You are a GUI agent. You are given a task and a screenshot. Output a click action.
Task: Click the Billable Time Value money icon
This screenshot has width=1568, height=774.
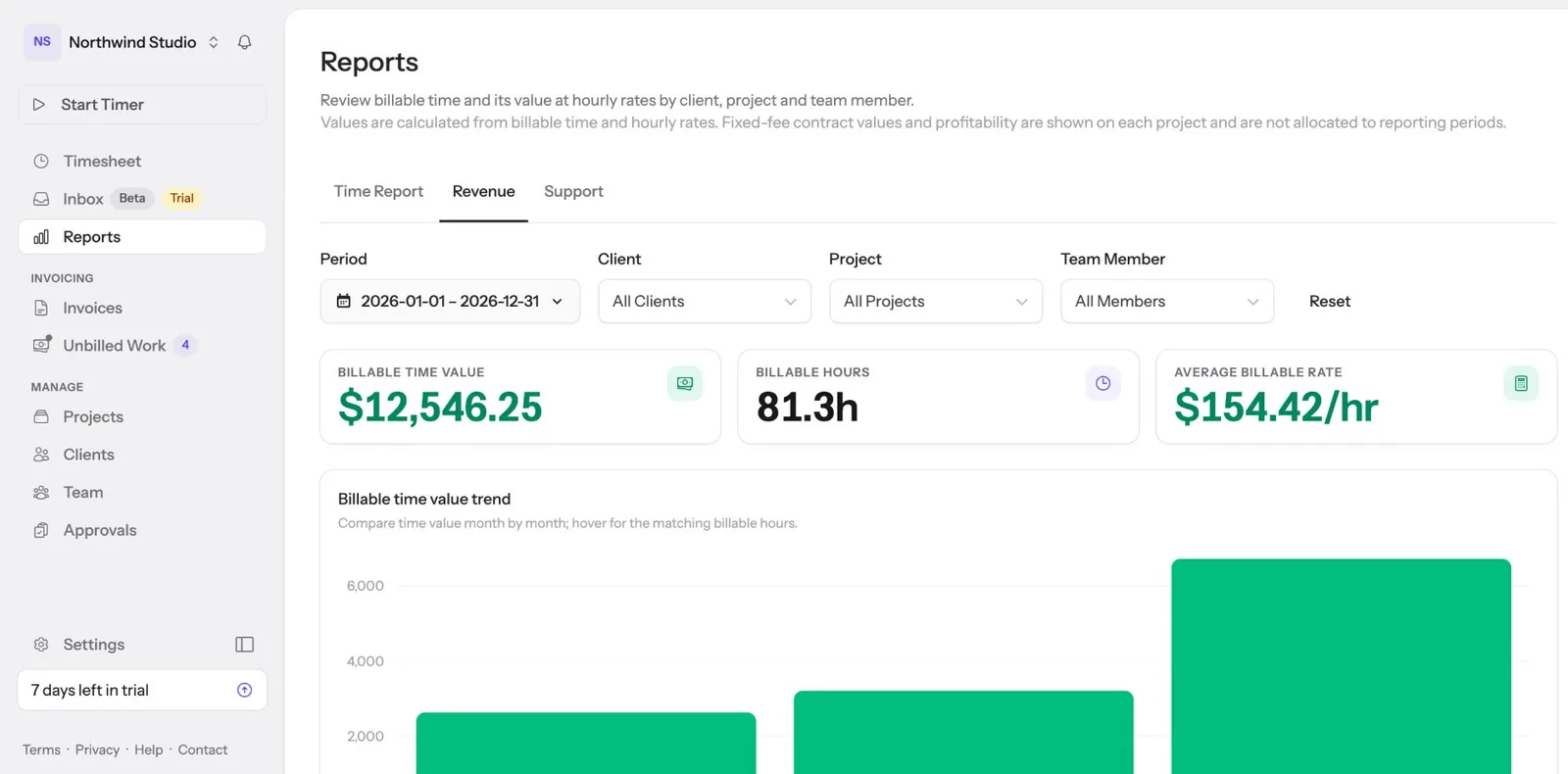point(685,383)
